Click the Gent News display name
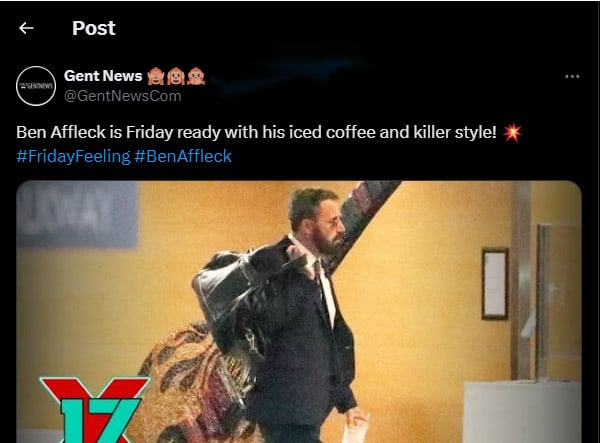 click(103, 76)
